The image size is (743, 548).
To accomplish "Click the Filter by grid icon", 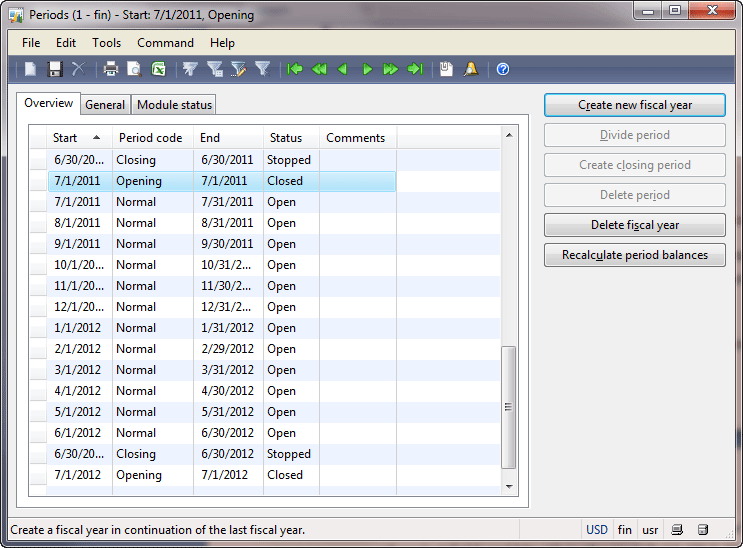I will click(x=215, y=69).
